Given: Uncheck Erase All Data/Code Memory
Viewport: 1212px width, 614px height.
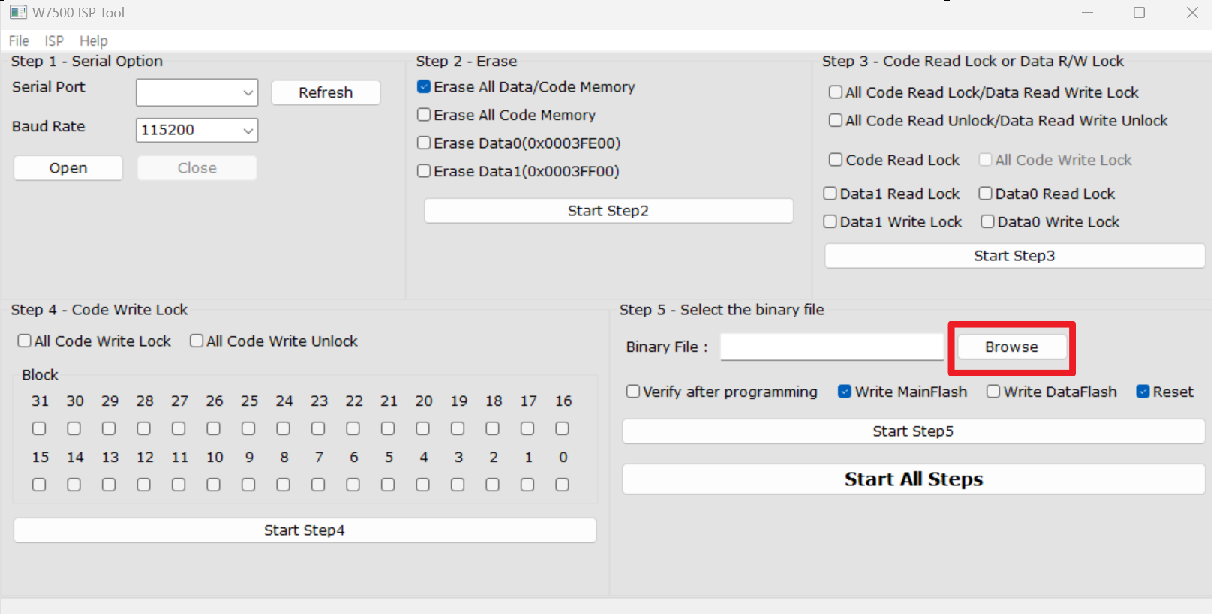Looking at the screenshot, I should 425,87.
